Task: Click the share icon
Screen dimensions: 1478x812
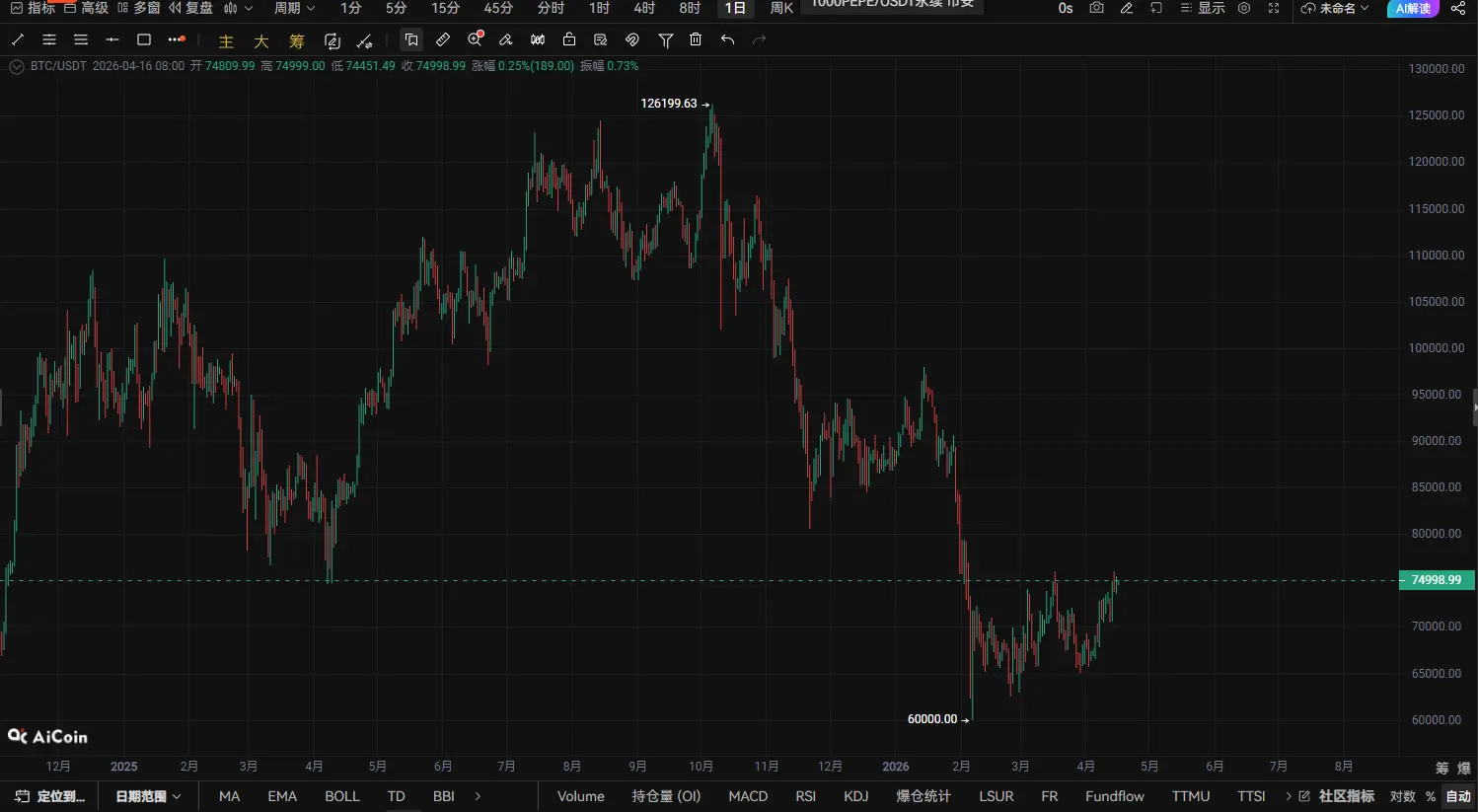Action: (x=1458, y=8)
